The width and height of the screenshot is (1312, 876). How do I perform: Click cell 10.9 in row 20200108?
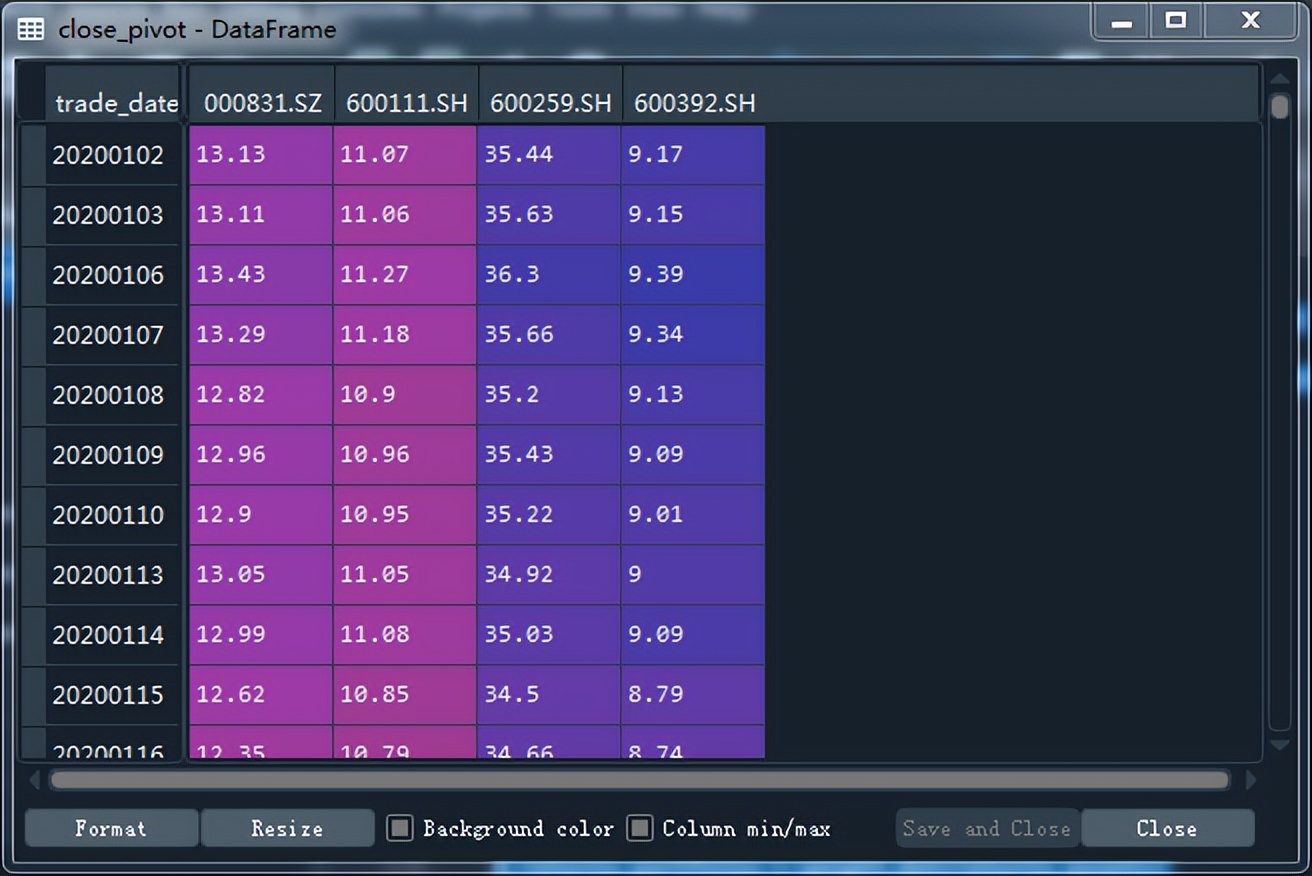point(405,395)
